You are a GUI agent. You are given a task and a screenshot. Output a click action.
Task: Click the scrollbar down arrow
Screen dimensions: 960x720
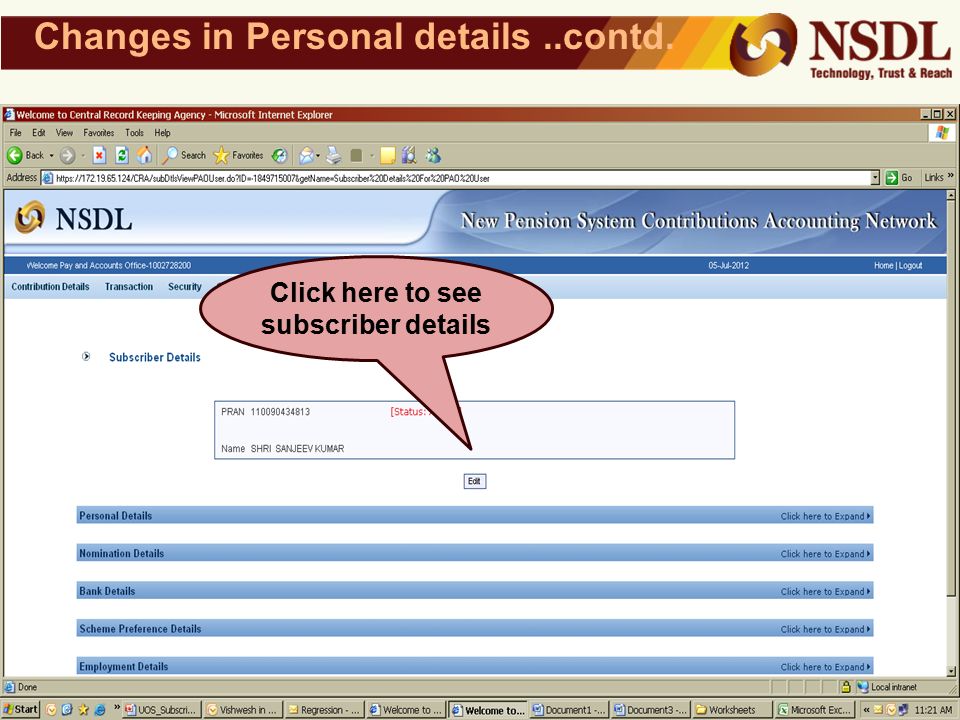click(951, 670)
